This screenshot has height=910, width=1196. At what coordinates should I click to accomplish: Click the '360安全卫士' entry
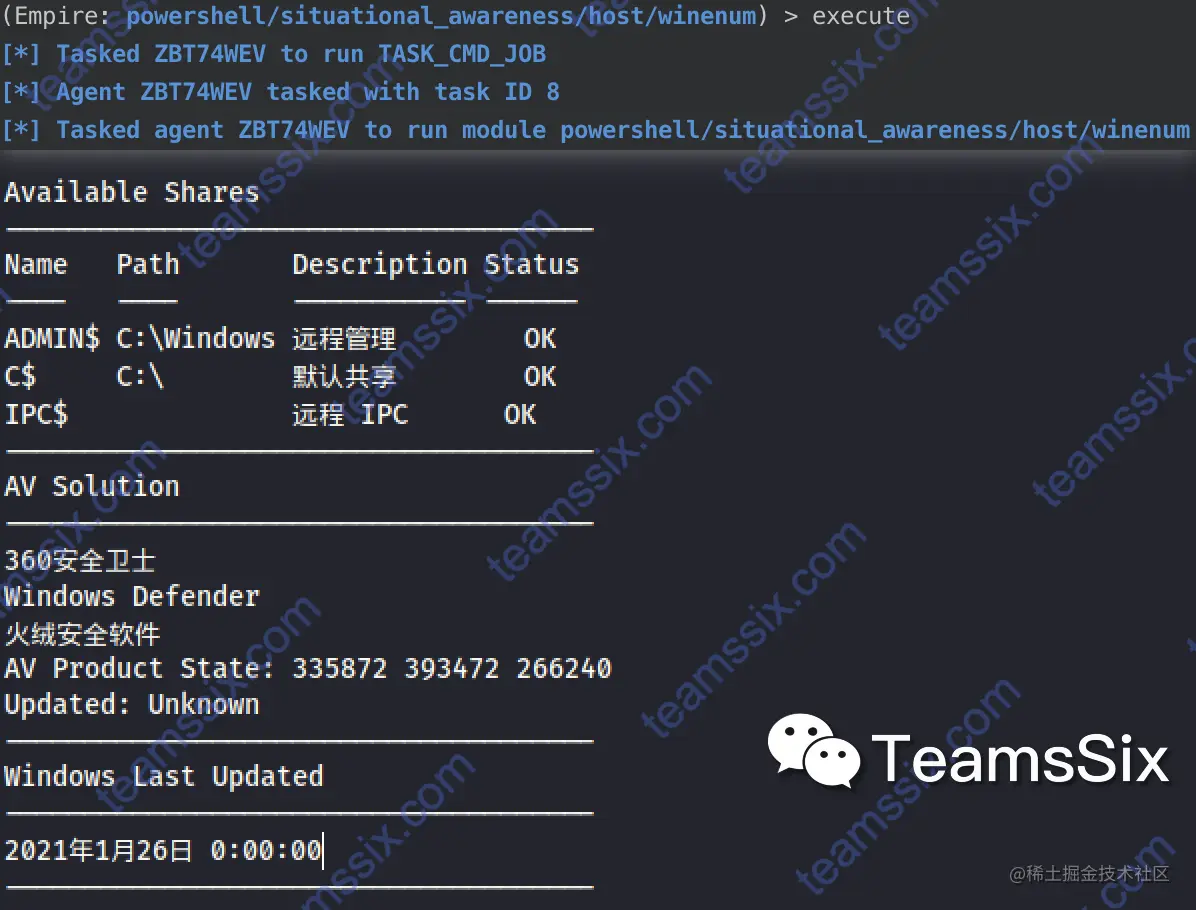(x=80, y=561)
